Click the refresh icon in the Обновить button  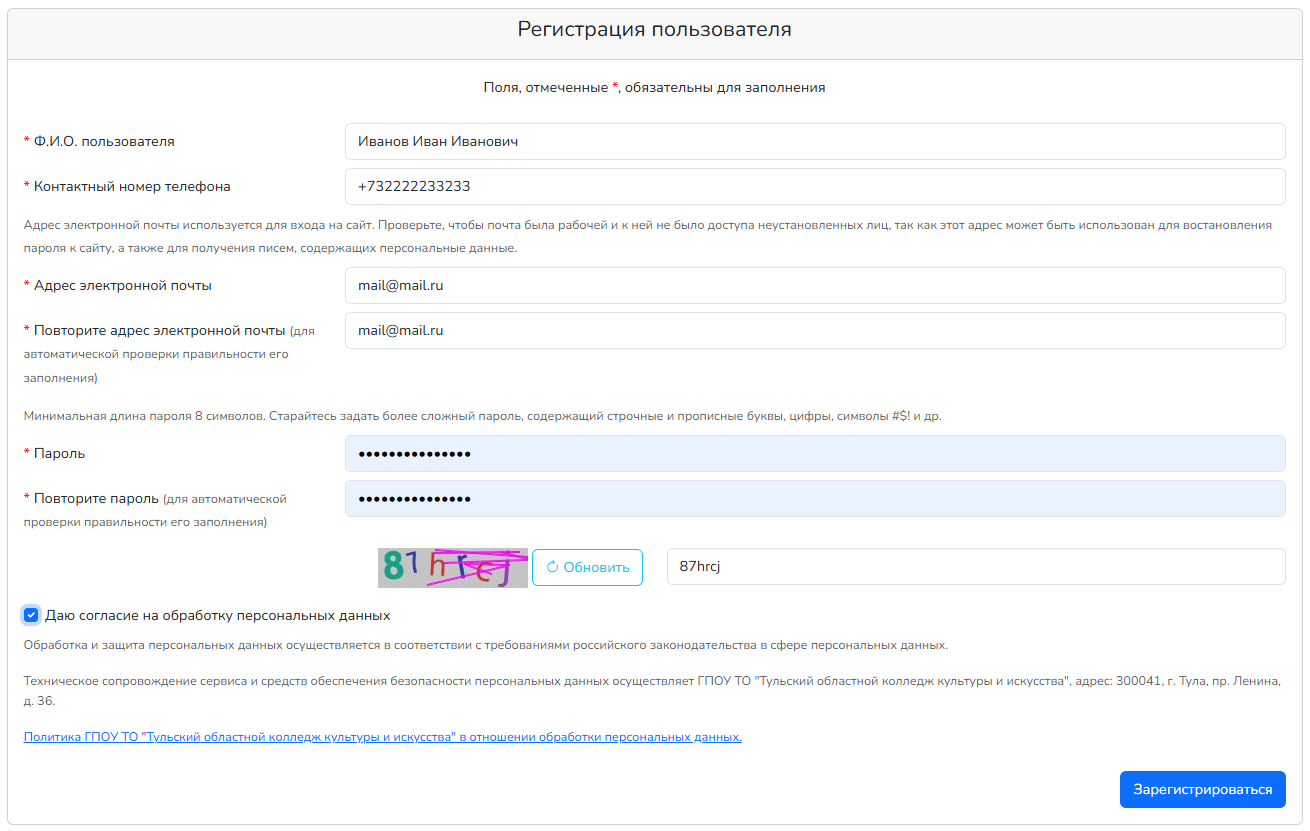[x=552, y=567]
